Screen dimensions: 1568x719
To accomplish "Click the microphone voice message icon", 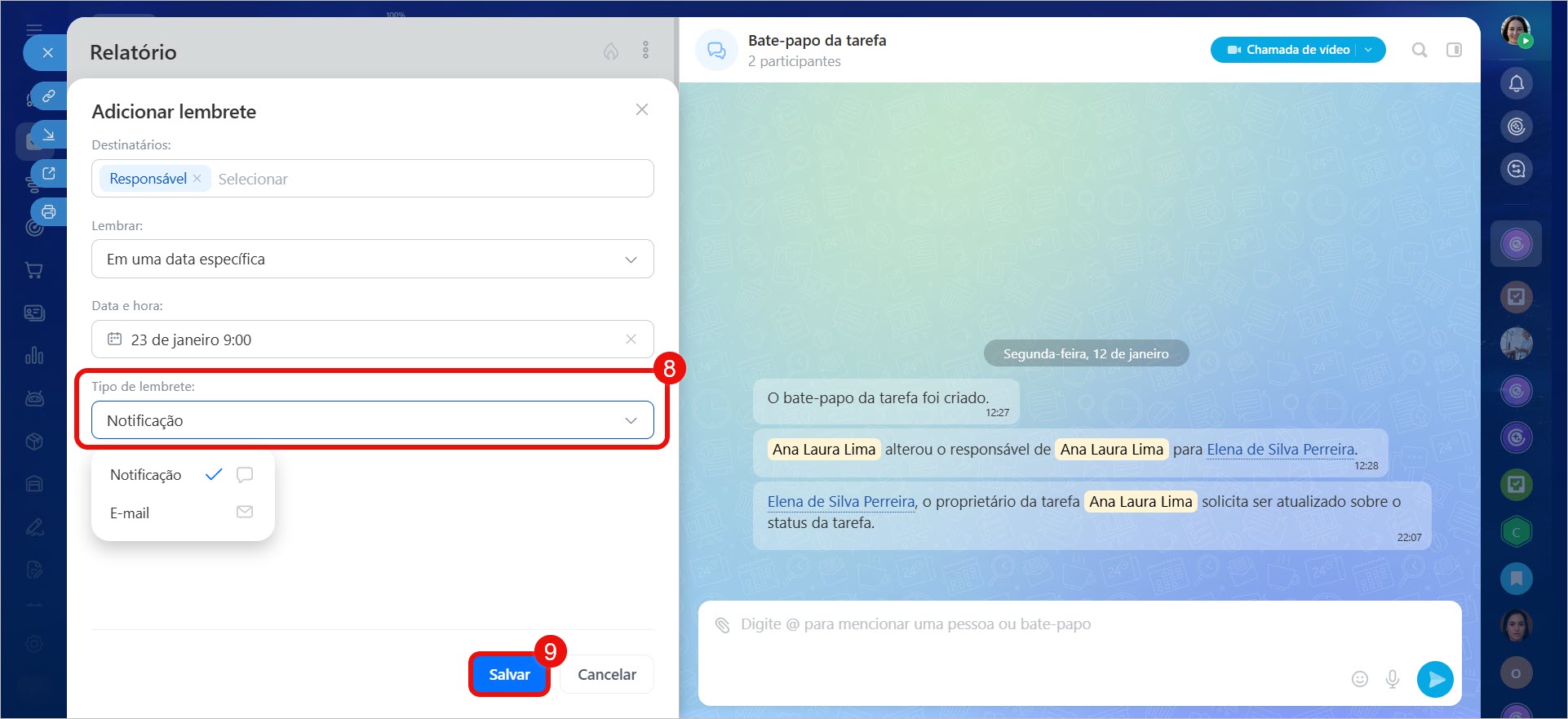I will click(1393, 679).
